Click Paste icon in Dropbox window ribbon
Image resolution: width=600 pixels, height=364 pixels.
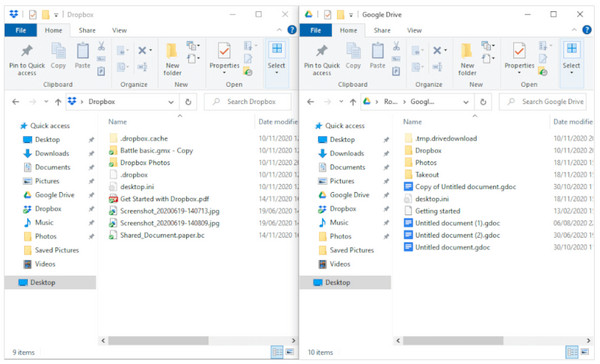point(82,56)
